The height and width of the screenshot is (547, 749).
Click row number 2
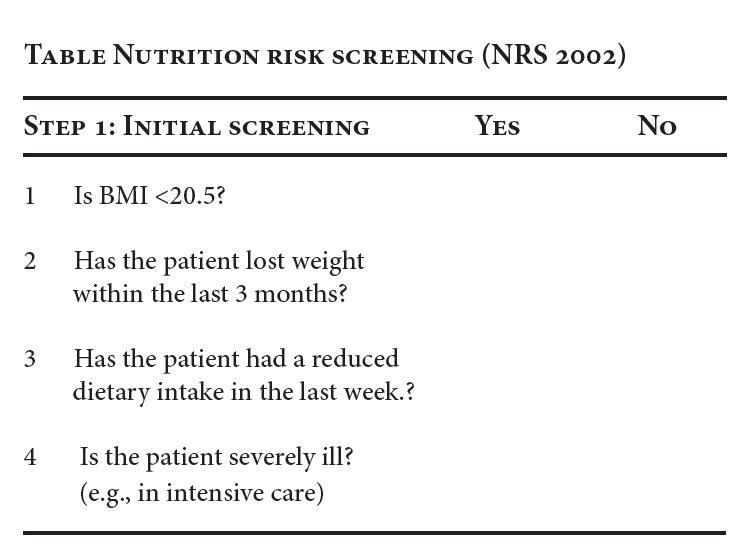[30, 262]
